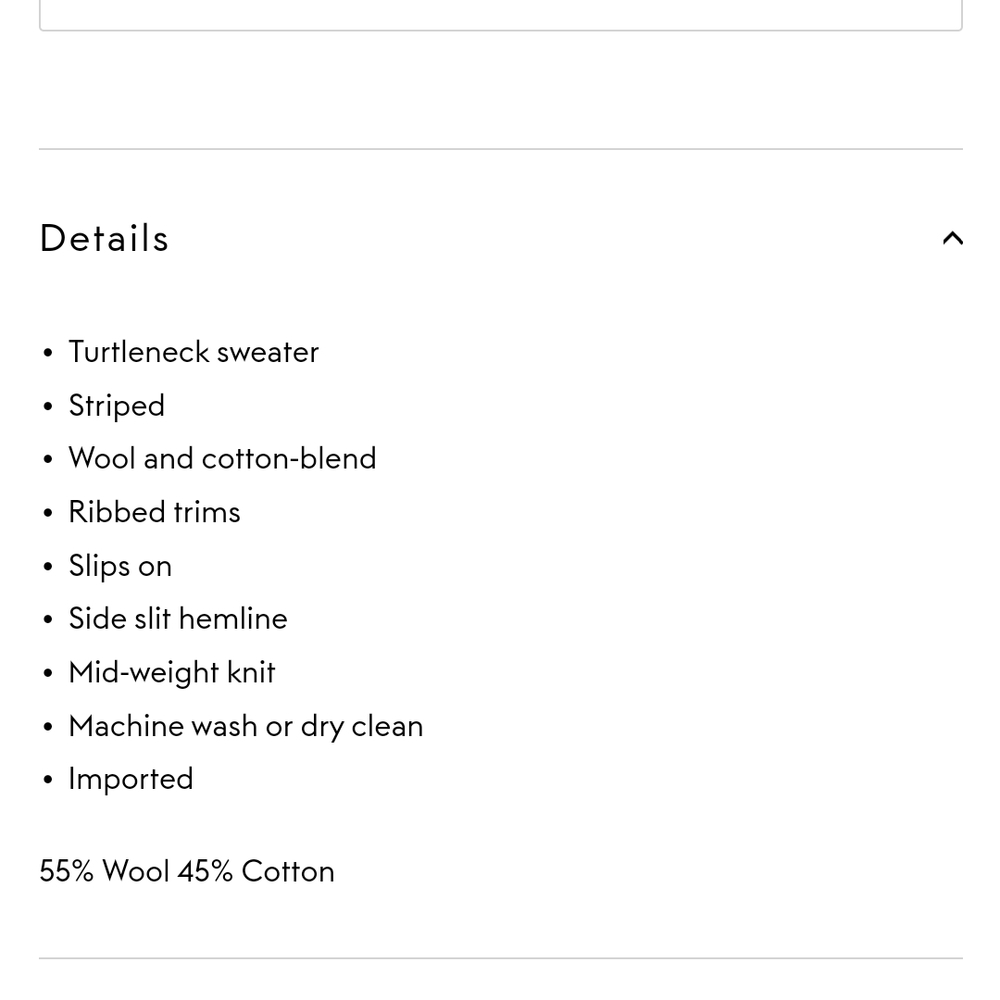Select the Mid-weight knit item
Image resolution: width=1000 pixels, height=1000 pixels.
pos(172,673)
